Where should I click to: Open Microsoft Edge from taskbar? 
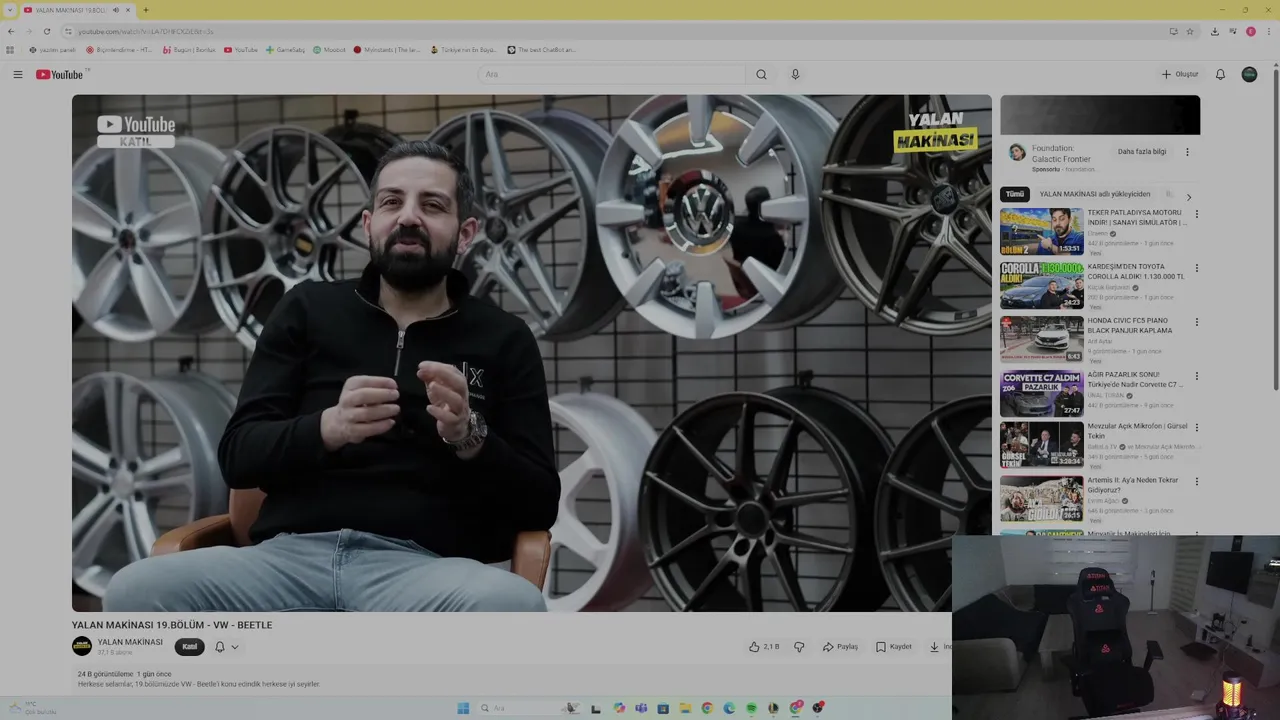click(x=729, y=708)
